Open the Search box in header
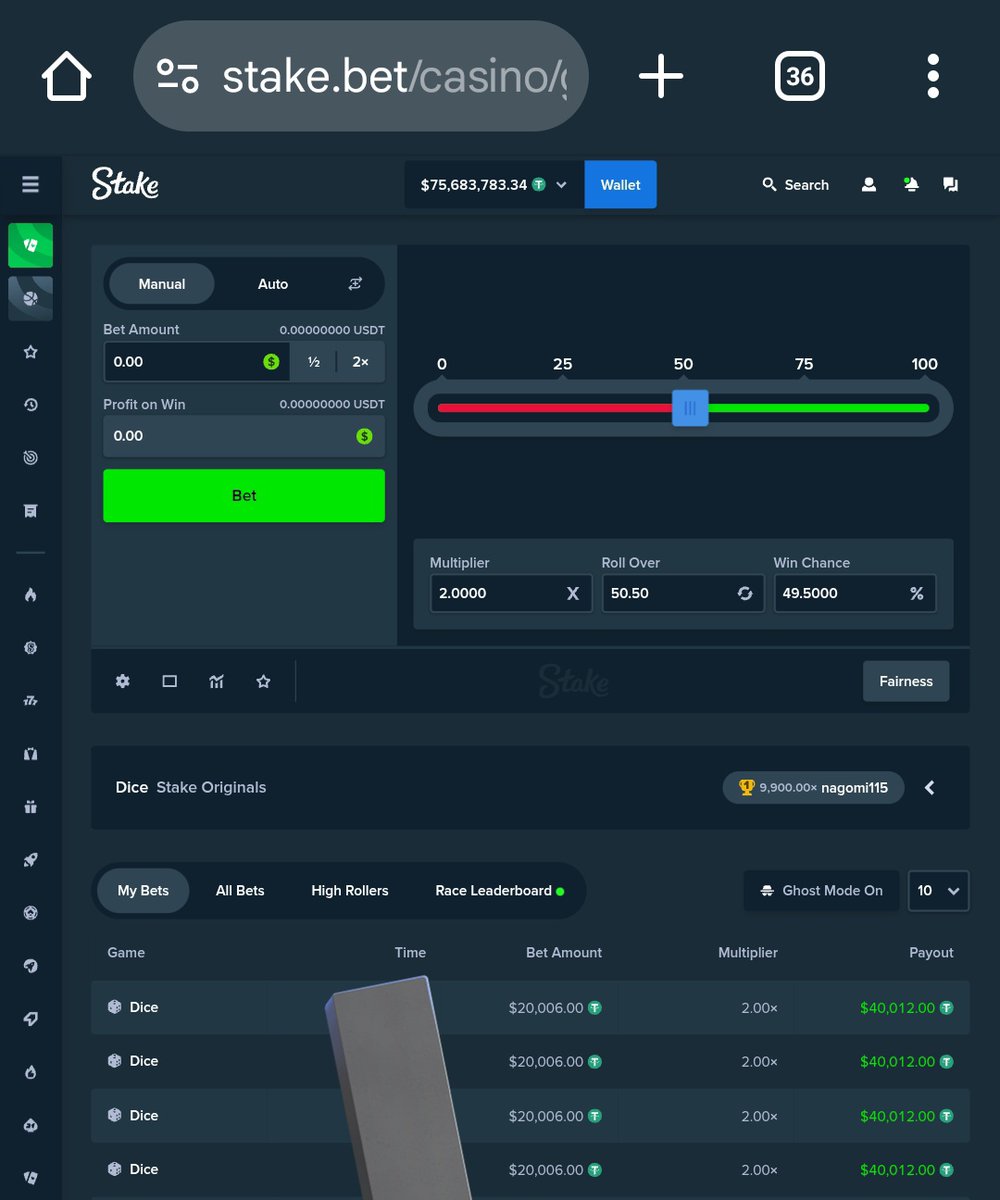Image resolution: width=1000 pixels, height=1200 pixels. tap(795, 185)
